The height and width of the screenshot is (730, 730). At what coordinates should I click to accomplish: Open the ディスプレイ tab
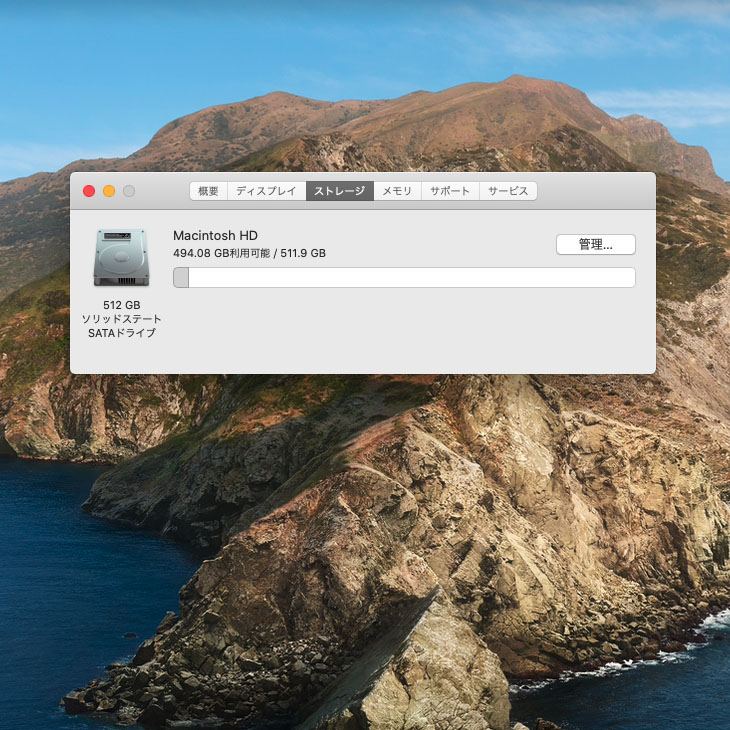[266, 191]
